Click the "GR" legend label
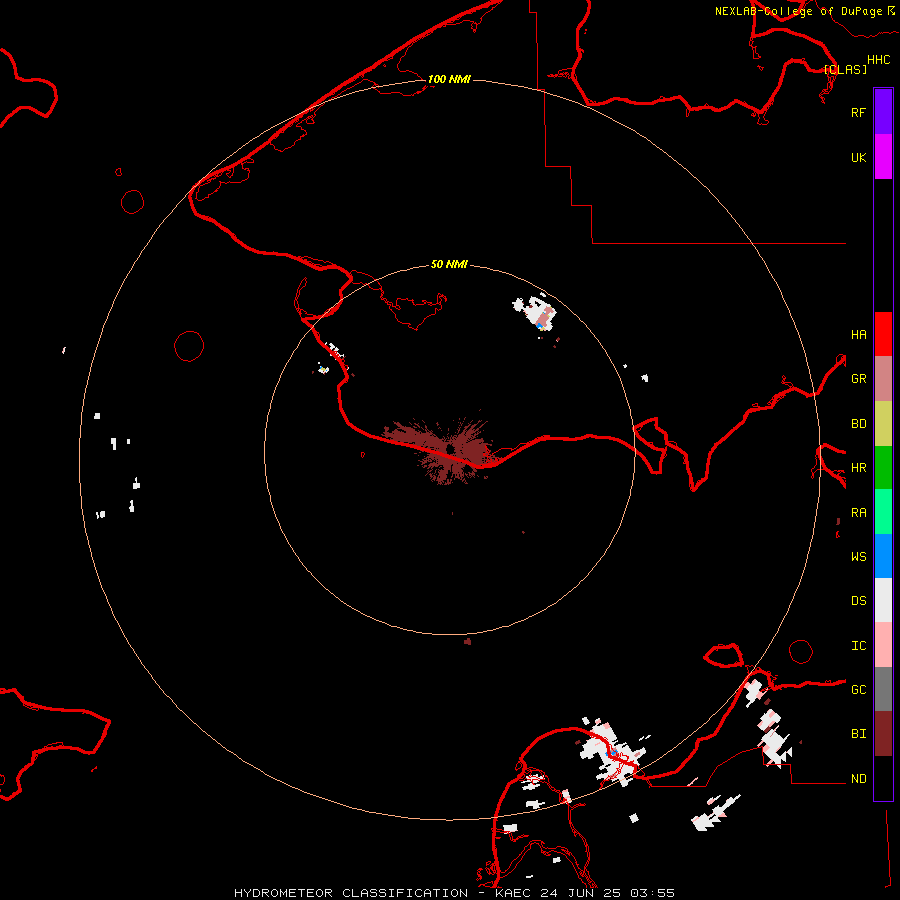Image resolution: width=900 pixels, height=900 pixels. [858, 378]
